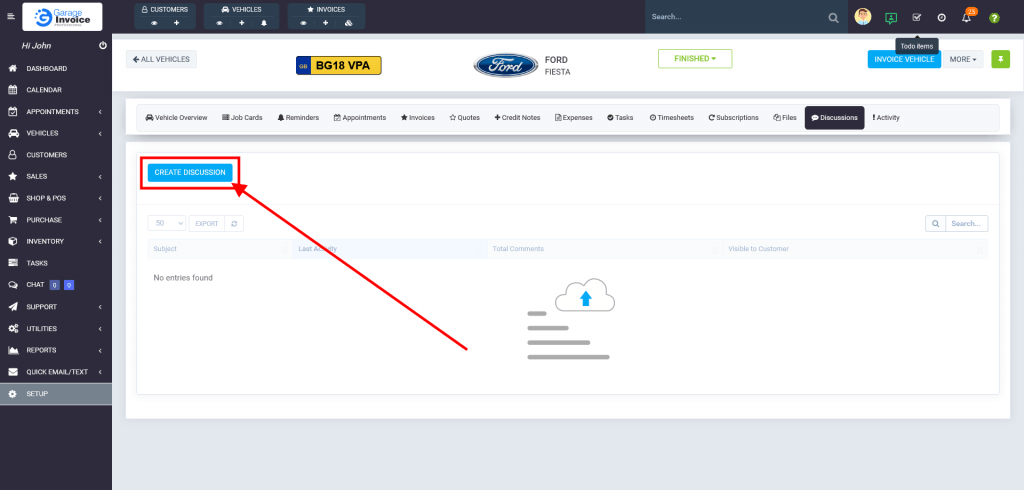Click the green pin button
This screenshot has height=490, width=1024.
[1000, 59]
